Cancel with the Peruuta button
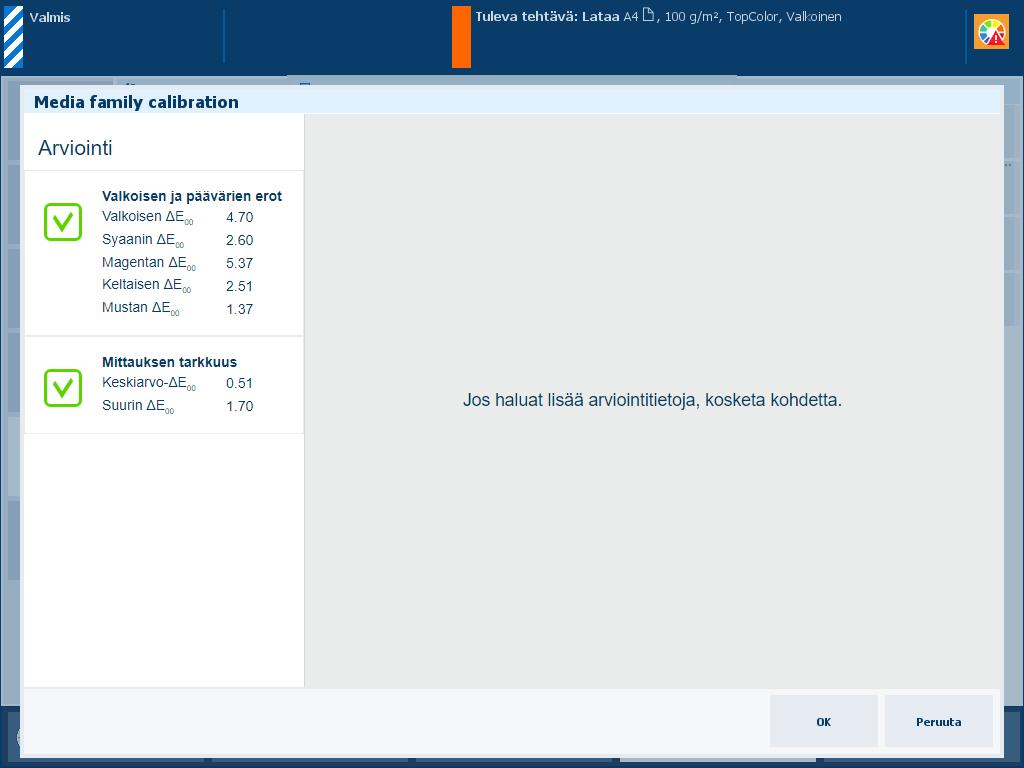 (938, 722)
